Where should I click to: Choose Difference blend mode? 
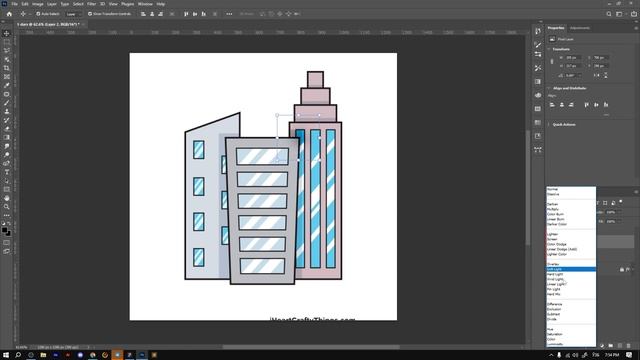tap(571, 304)
